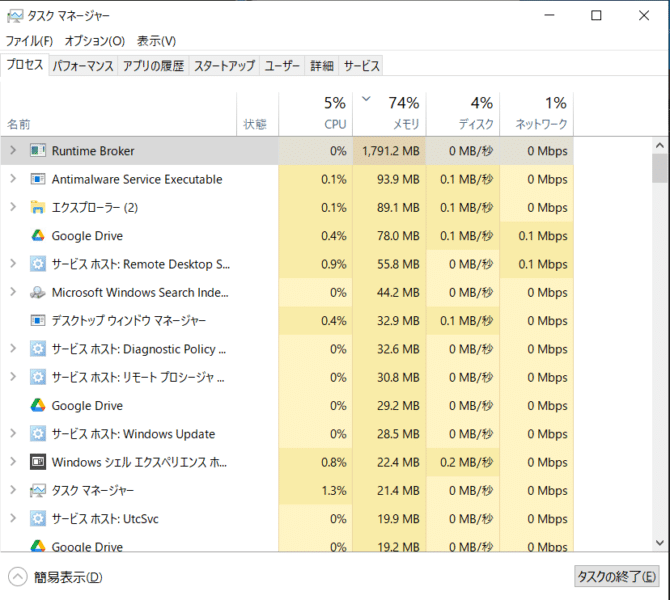Expand the エクスプローラー (2) group
This screenshot has height=600, width=670.
13,207
